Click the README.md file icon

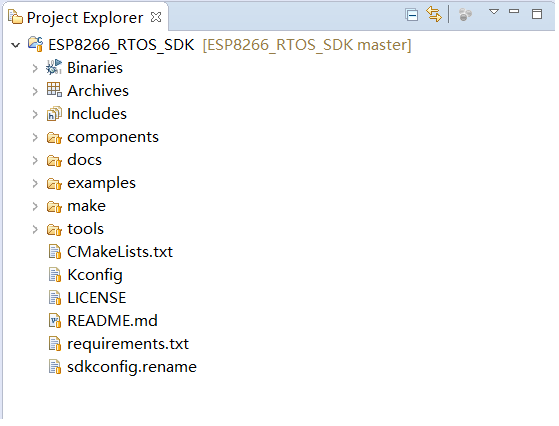(55, 320)
